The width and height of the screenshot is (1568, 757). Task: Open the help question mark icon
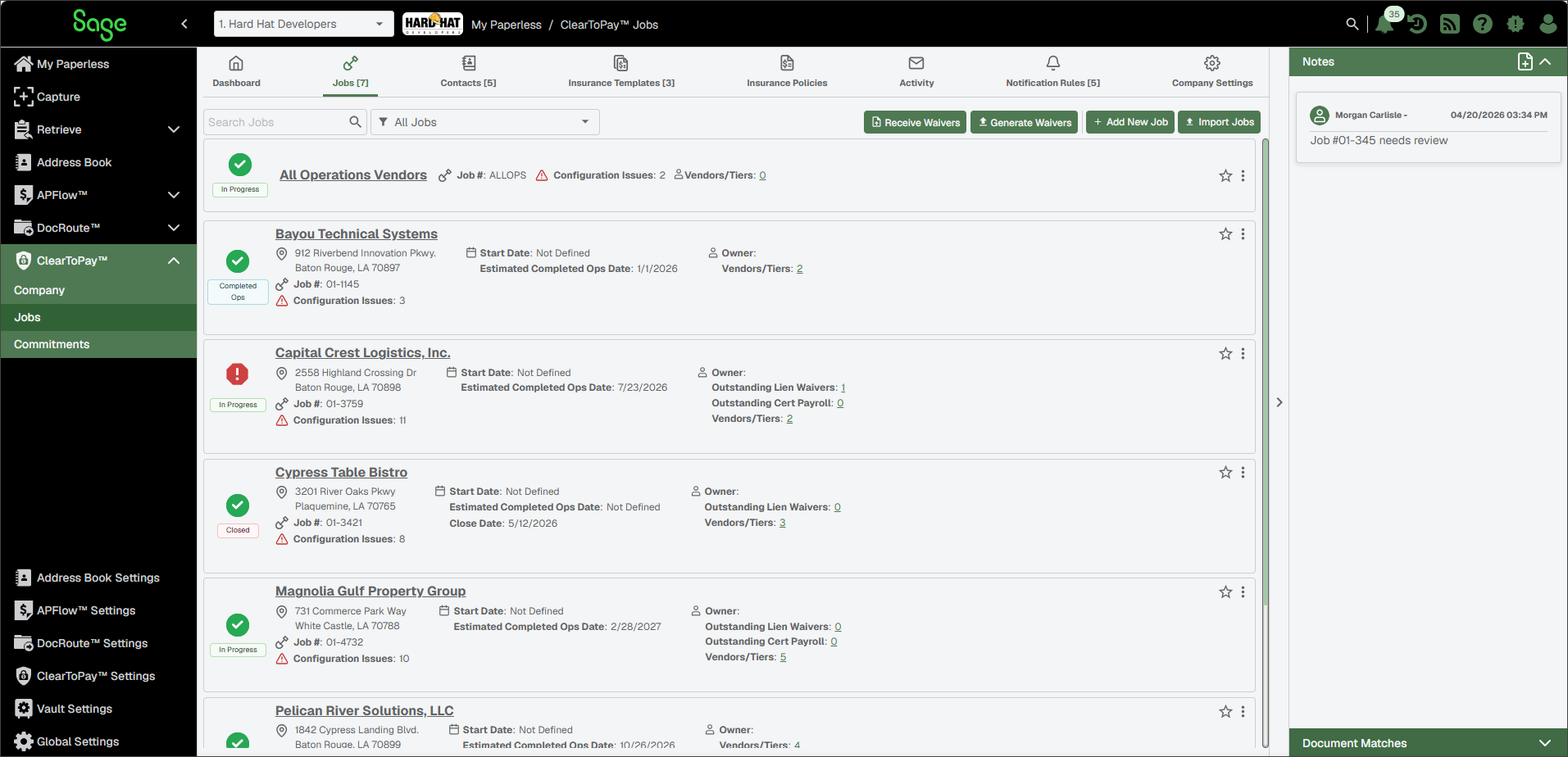pyautogui.click(x=1483, y=25)
